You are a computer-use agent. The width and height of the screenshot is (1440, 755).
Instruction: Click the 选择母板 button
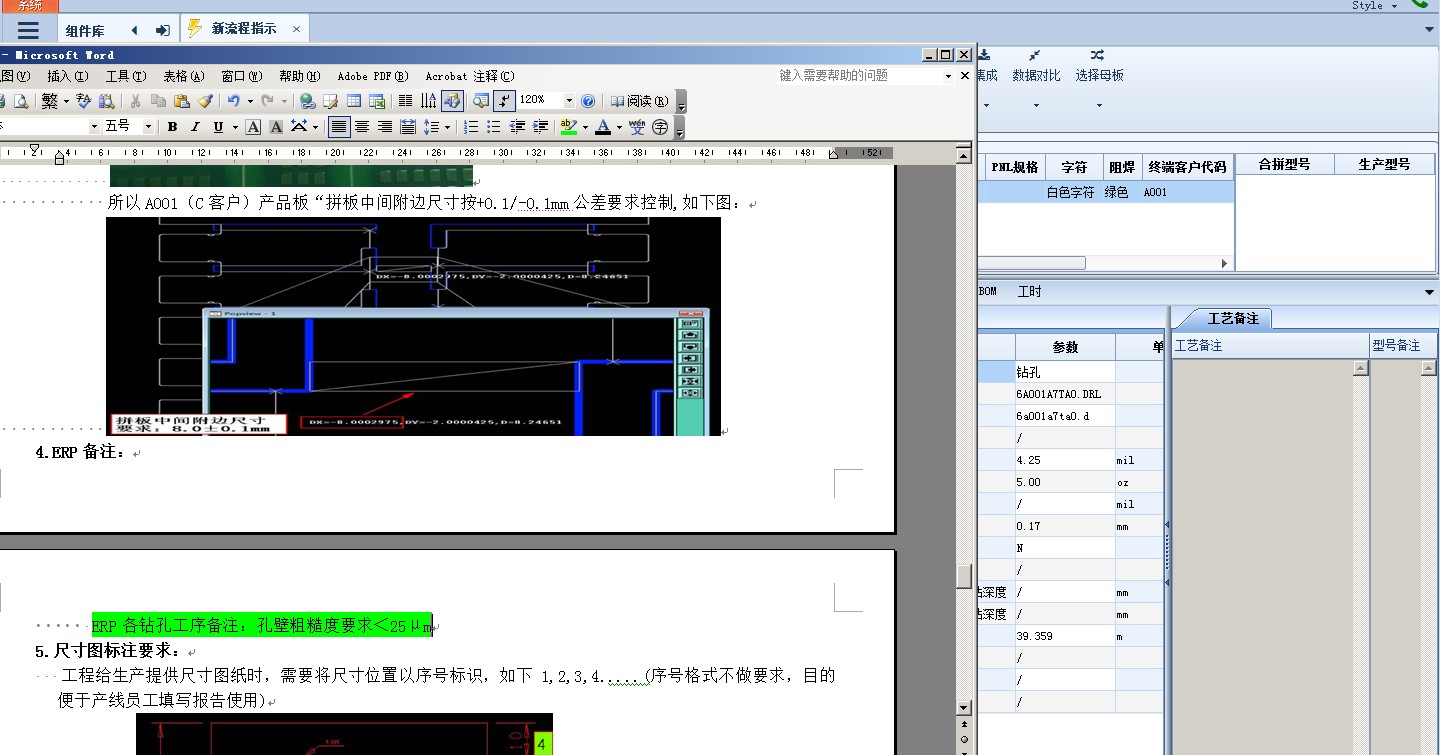[x=1099, y=66]
